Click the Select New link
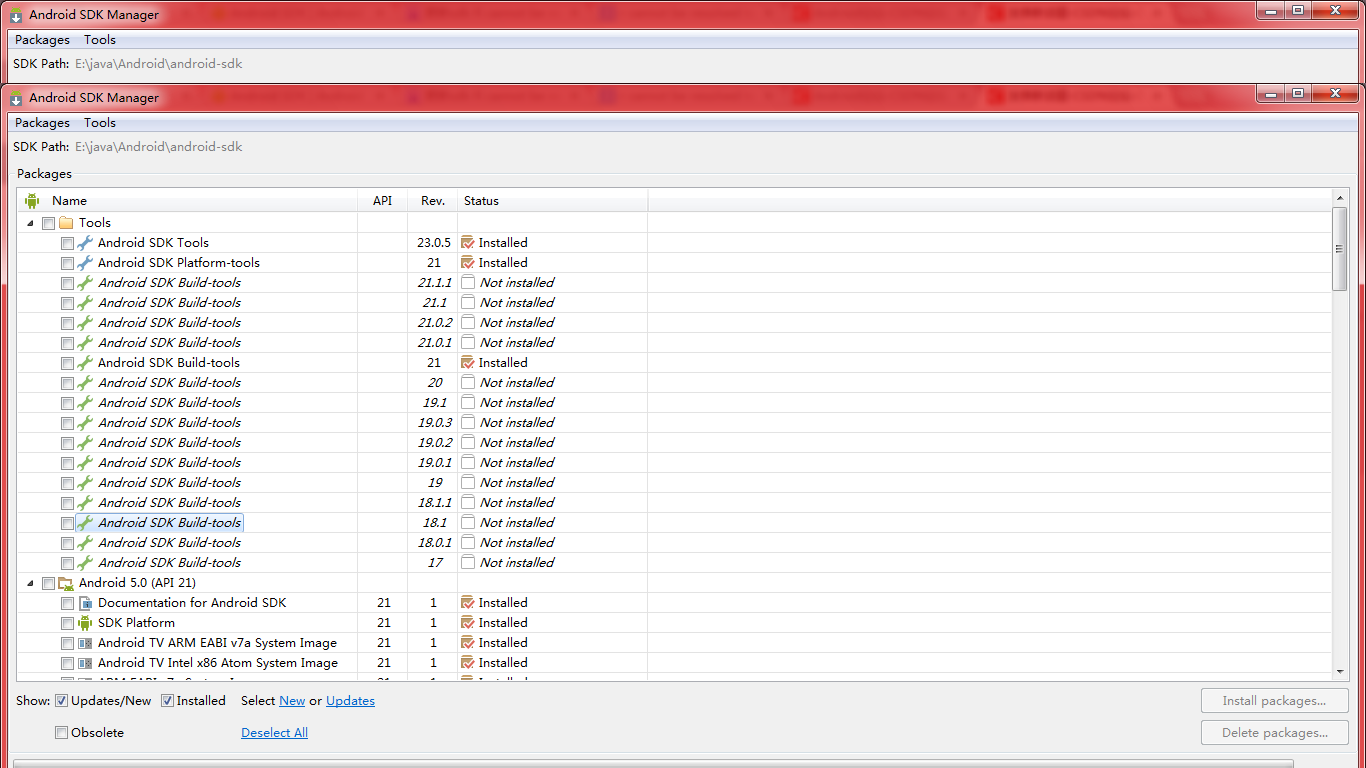This screenshot has height=768, width=1366. 292,701
